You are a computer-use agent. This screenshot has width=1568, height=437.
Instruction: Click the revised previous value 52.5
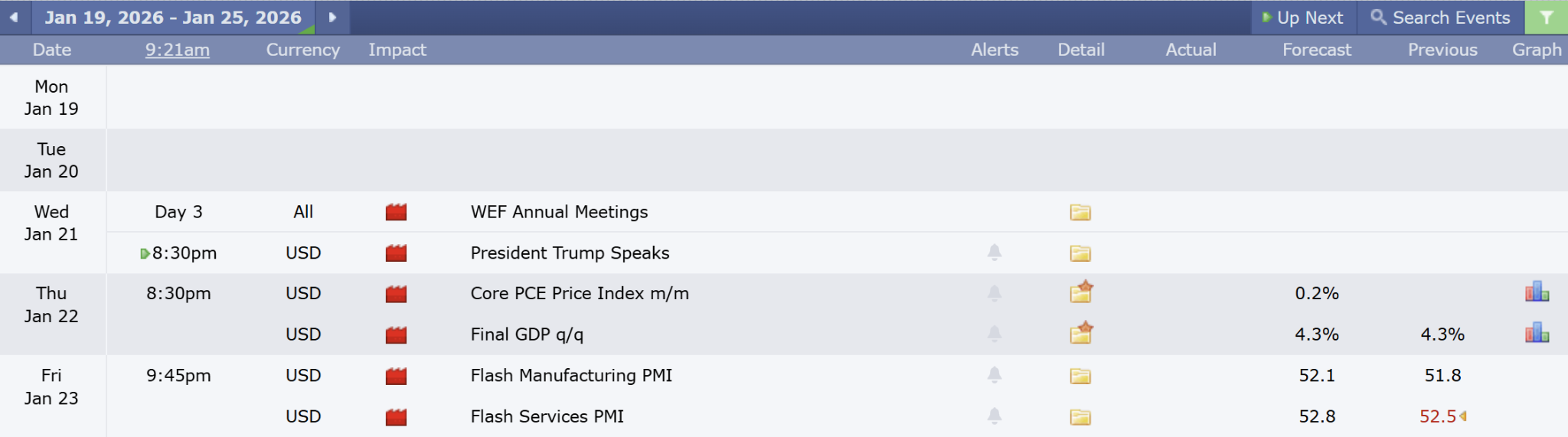pos(1437,416)
